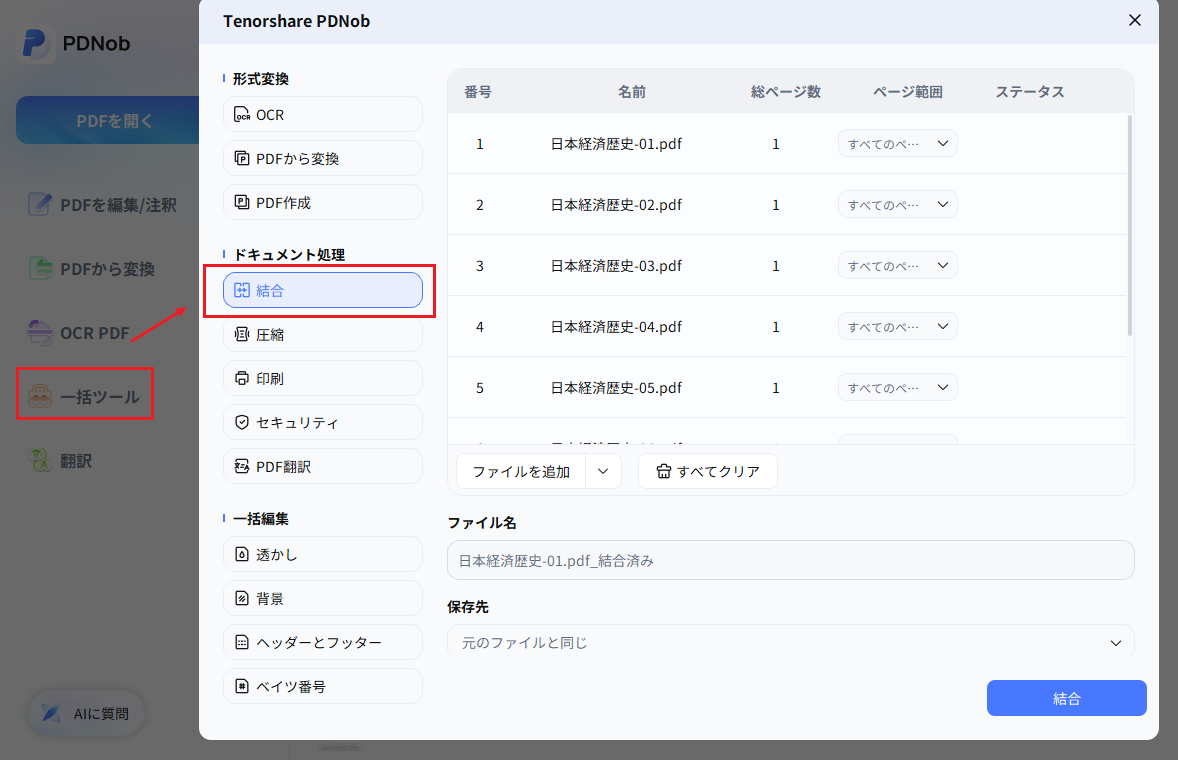Click the 形式変換 section heading
The image size is (1178, 760).
(261, 78)
